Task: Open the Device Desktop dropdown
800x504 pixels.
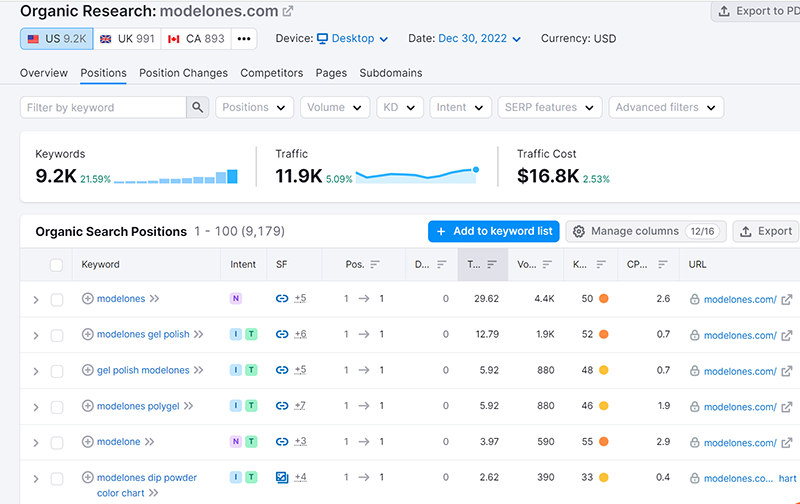Action: pyautogui.click(x=353, y=39)
